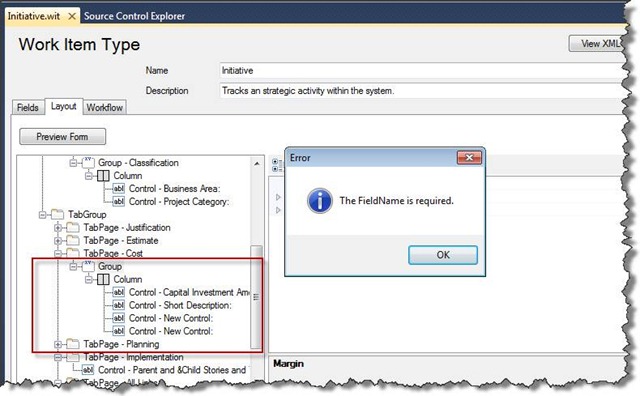Expand the TabPage - Planning node
This screenshot has width=640, height=396.
[x=58, y=344]
